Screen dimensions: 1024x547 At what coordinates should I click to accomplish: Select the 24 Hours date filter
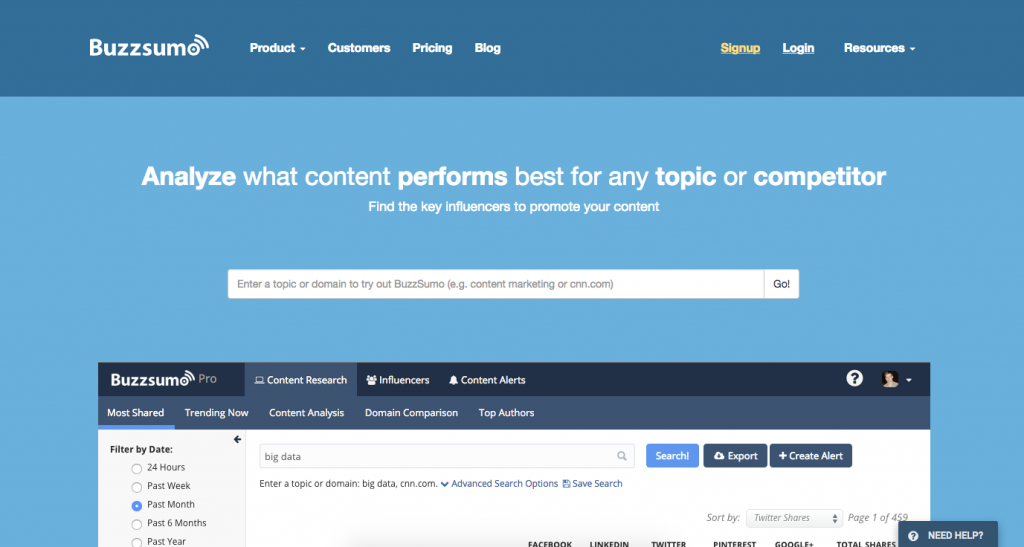tap(137, 468)
